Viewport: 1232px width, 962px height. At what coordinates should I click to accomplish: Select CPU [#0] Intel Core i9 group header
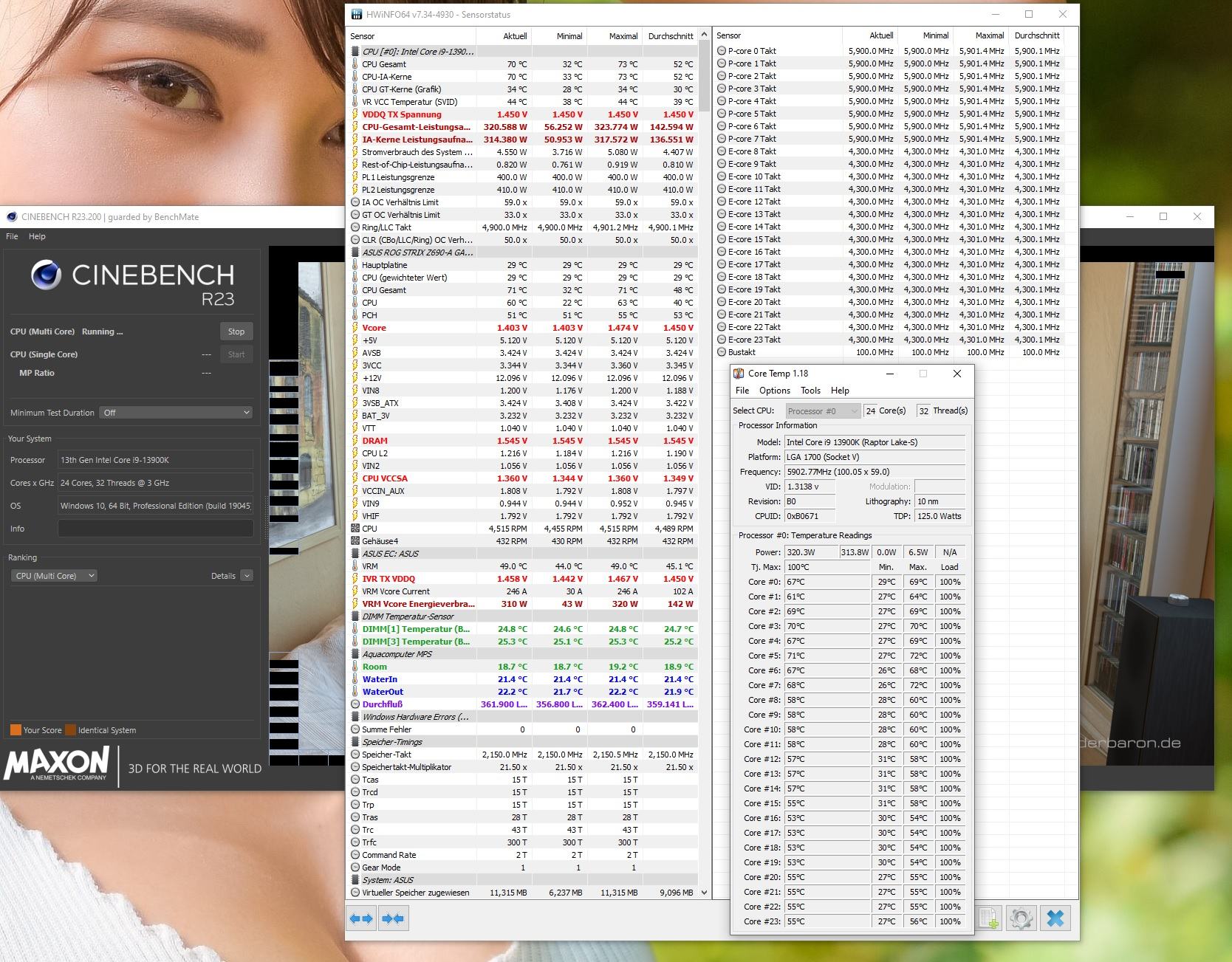click(523, 52)
